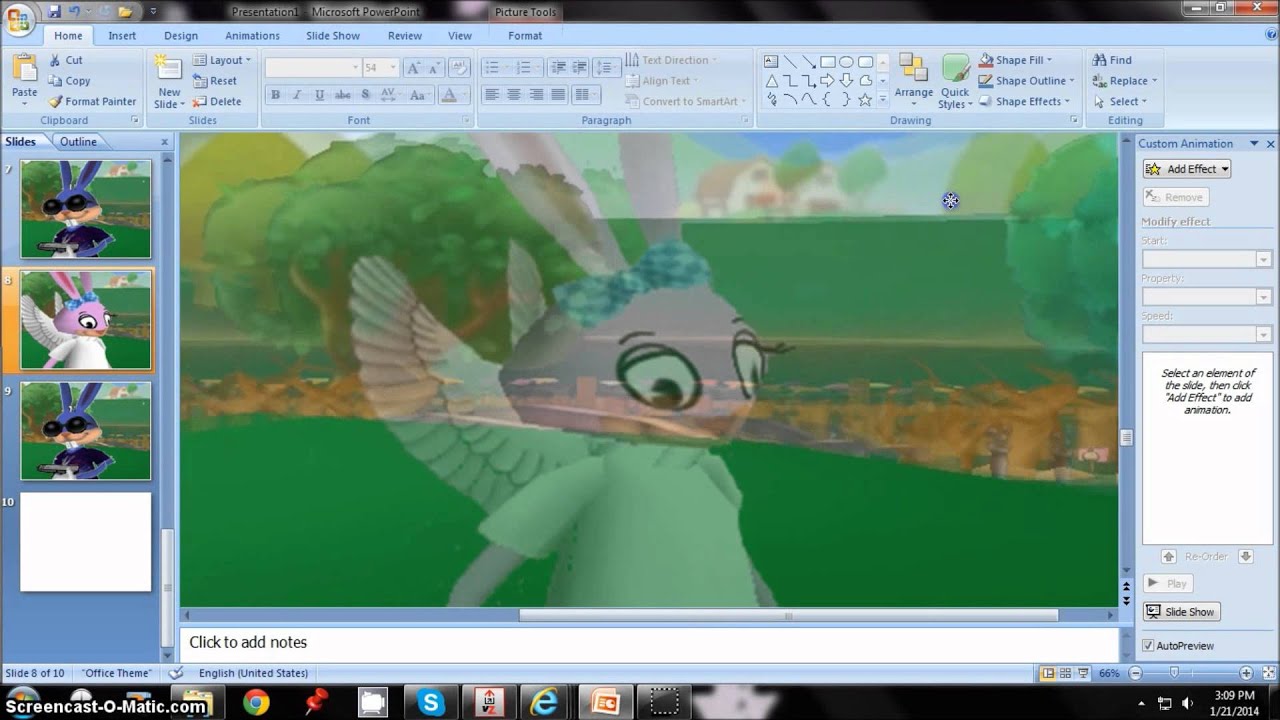Toggle Strikethrough formatting
The width and height of the screenshot is (1280, 720).
(342, 95)
